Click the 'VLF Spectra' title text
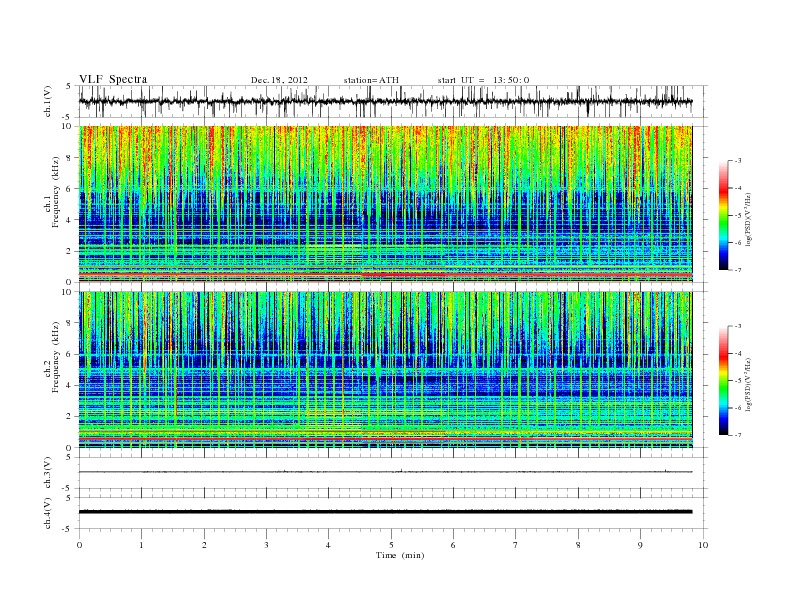The height and width of the screenshot is (612, 792). coord(113,79)
